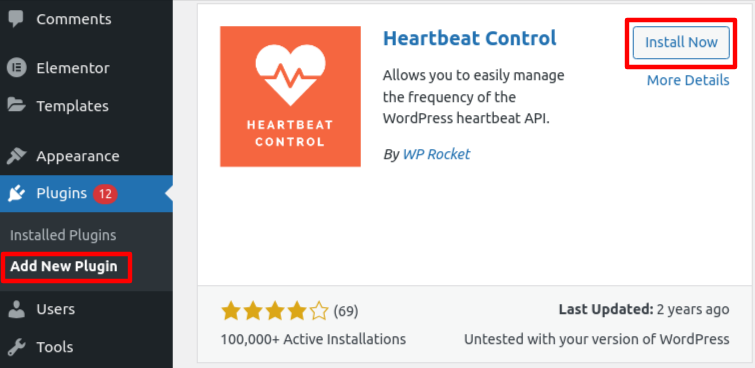View More Details for Heartbeat Control
755x368 pixels.
coord(688,80)
